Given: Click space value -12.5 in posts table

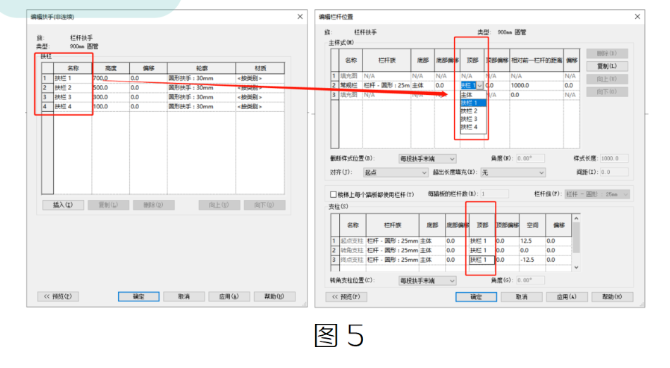Looking at the screenshot, I should [x=532, y=260].
